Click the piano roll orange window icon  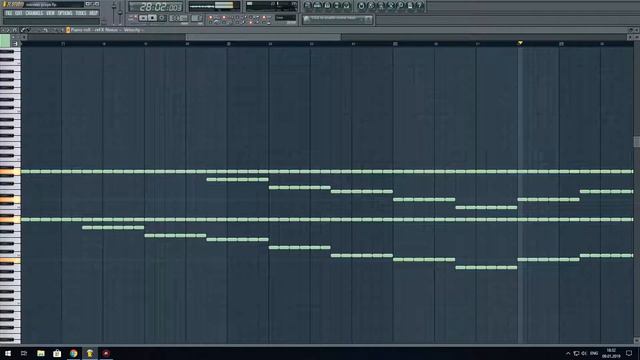click(68, 30)
